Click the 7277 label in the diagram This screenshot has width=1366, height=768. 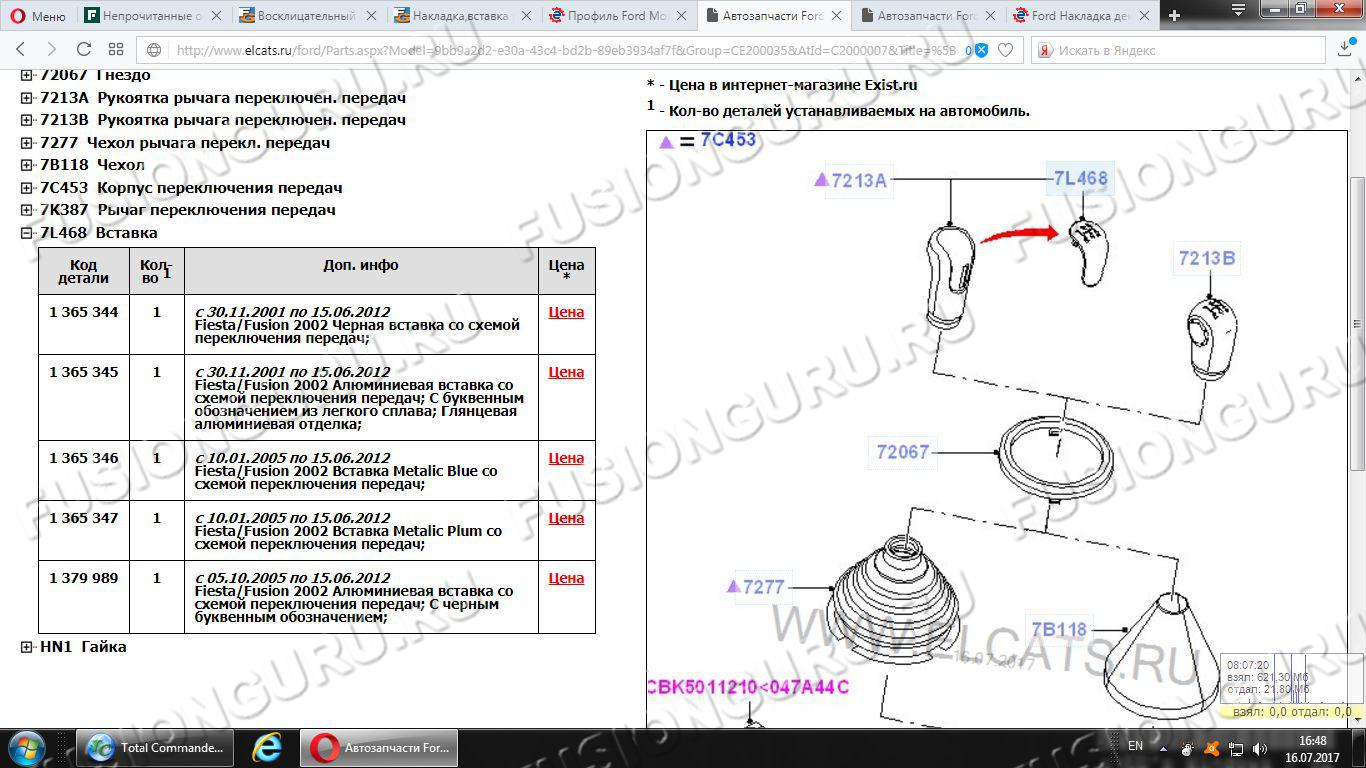(763, 587)
